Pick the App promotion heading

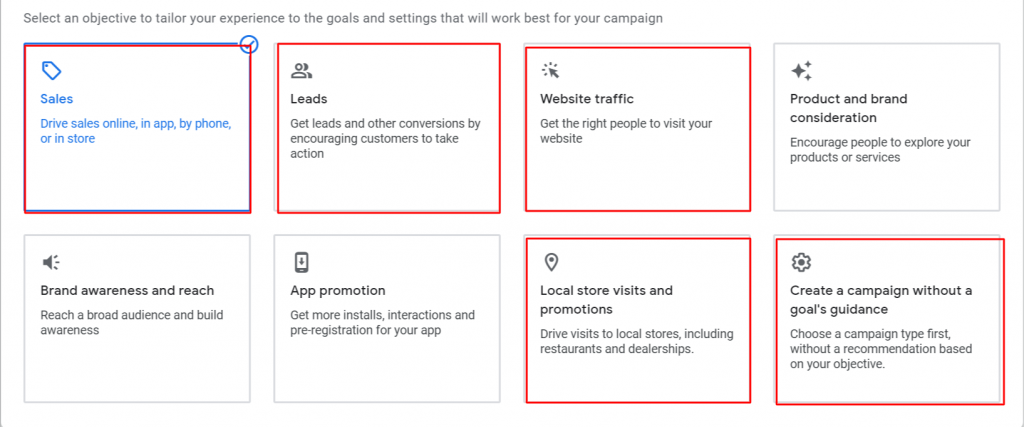pos(338,291)
